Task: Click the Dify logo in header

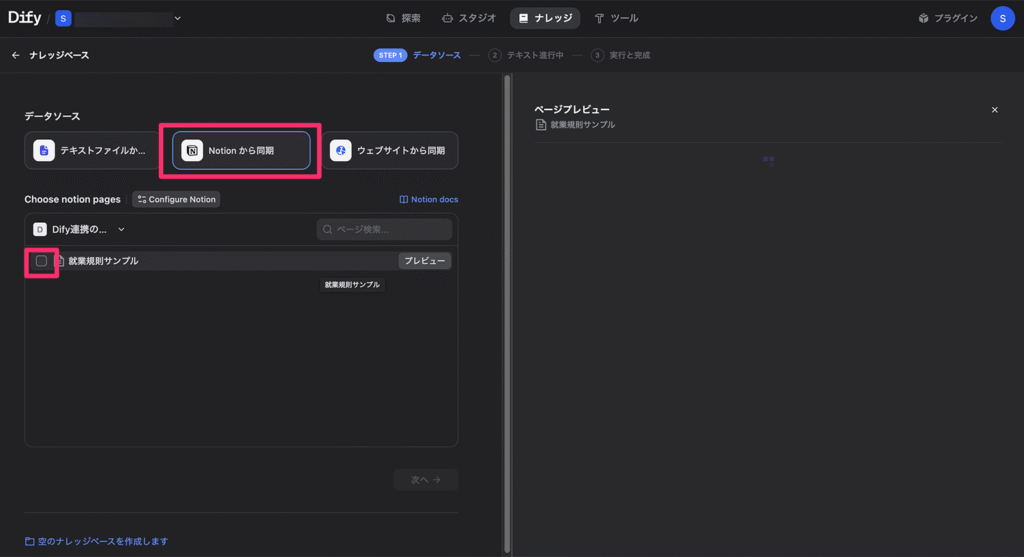Action: pos(24,18)
